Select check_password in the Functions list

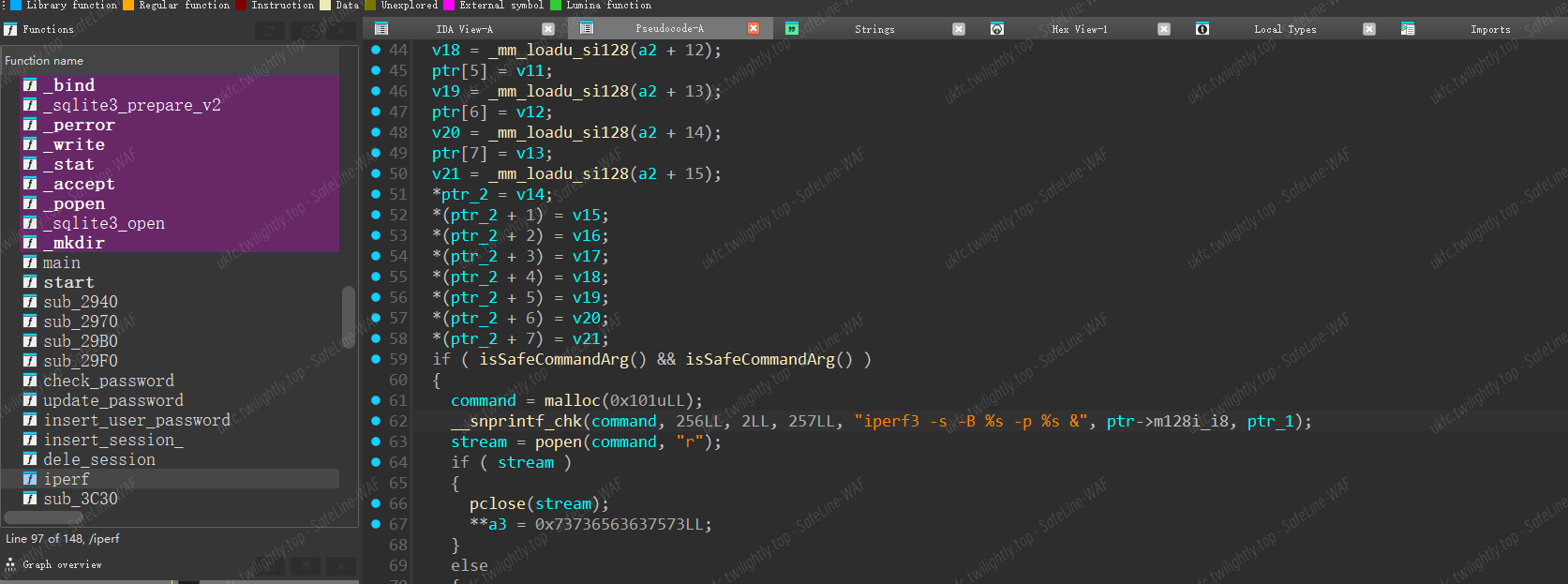pos(109,381)
